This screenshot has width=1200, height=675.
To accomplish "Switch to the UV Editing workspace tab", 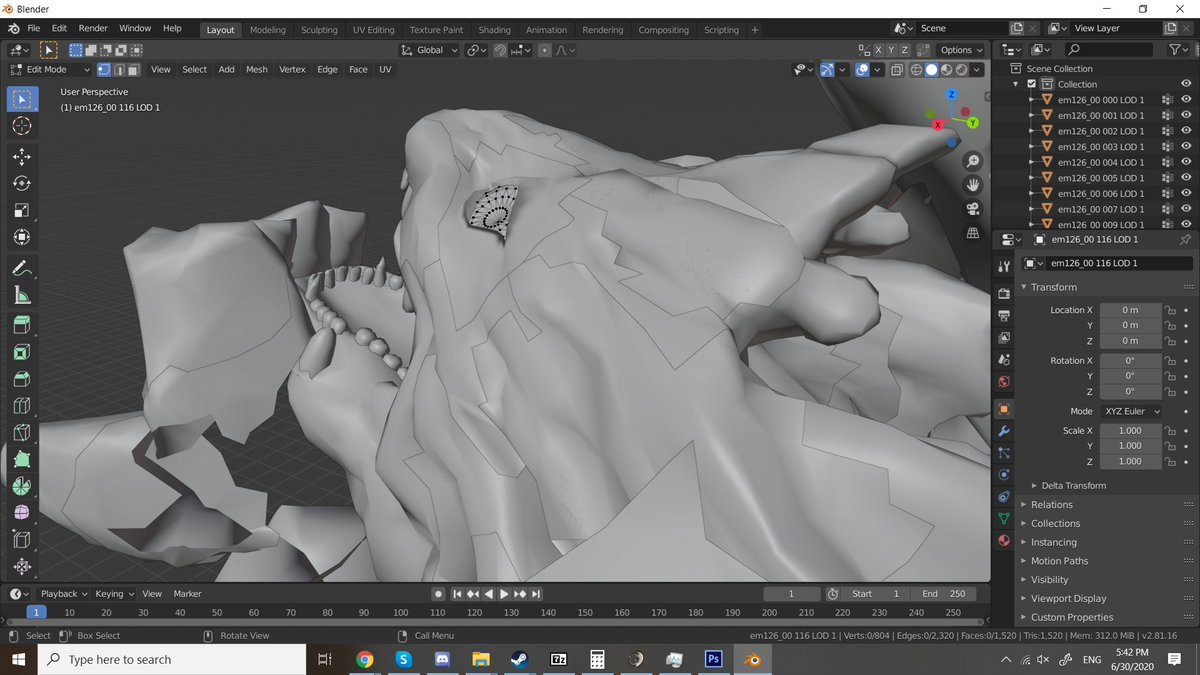I will (373, 30).
